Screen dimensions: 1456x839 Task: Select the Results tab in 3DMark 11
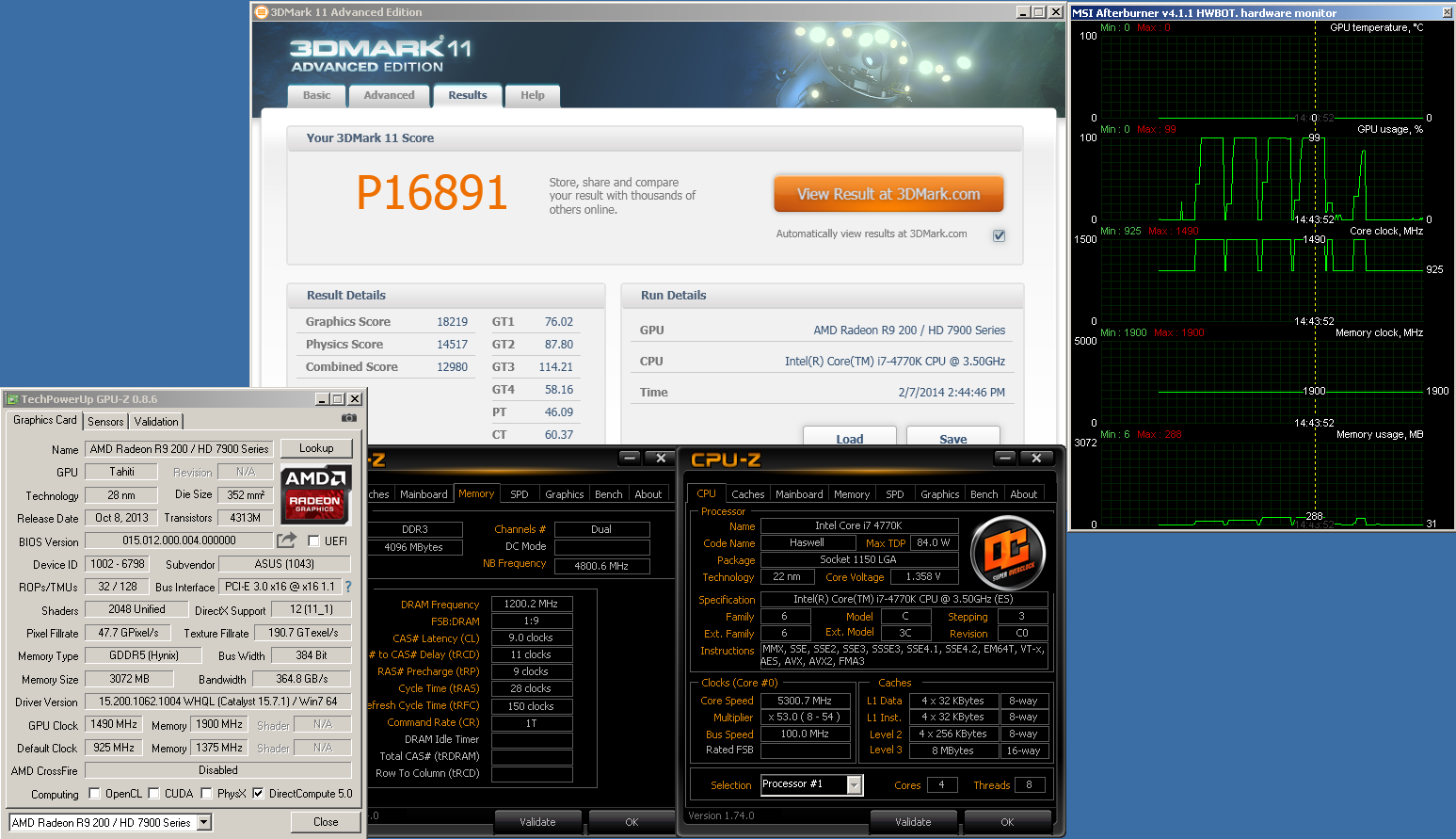(468, 95)
